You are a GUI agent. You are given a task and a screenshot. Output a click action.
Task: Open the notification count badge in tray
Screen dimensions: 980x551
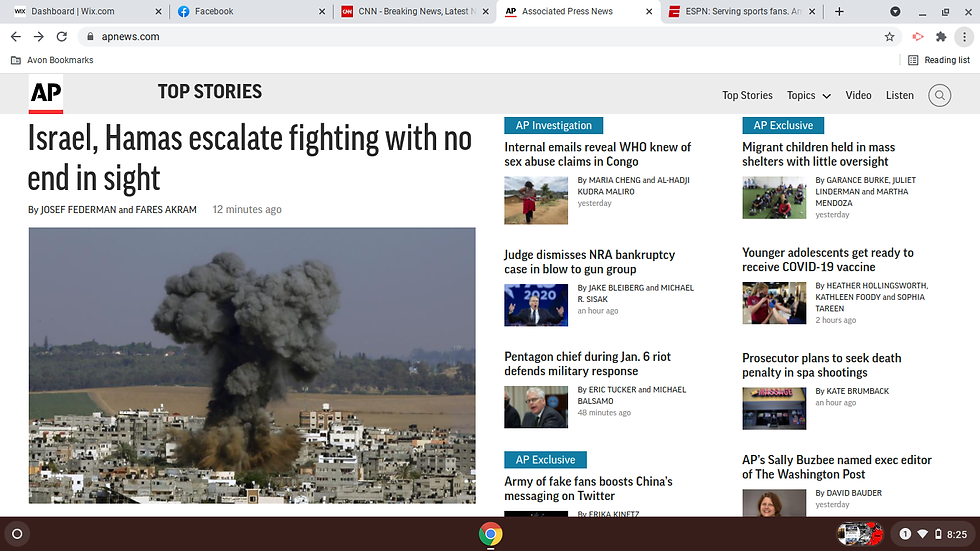[x=904, y=534]
